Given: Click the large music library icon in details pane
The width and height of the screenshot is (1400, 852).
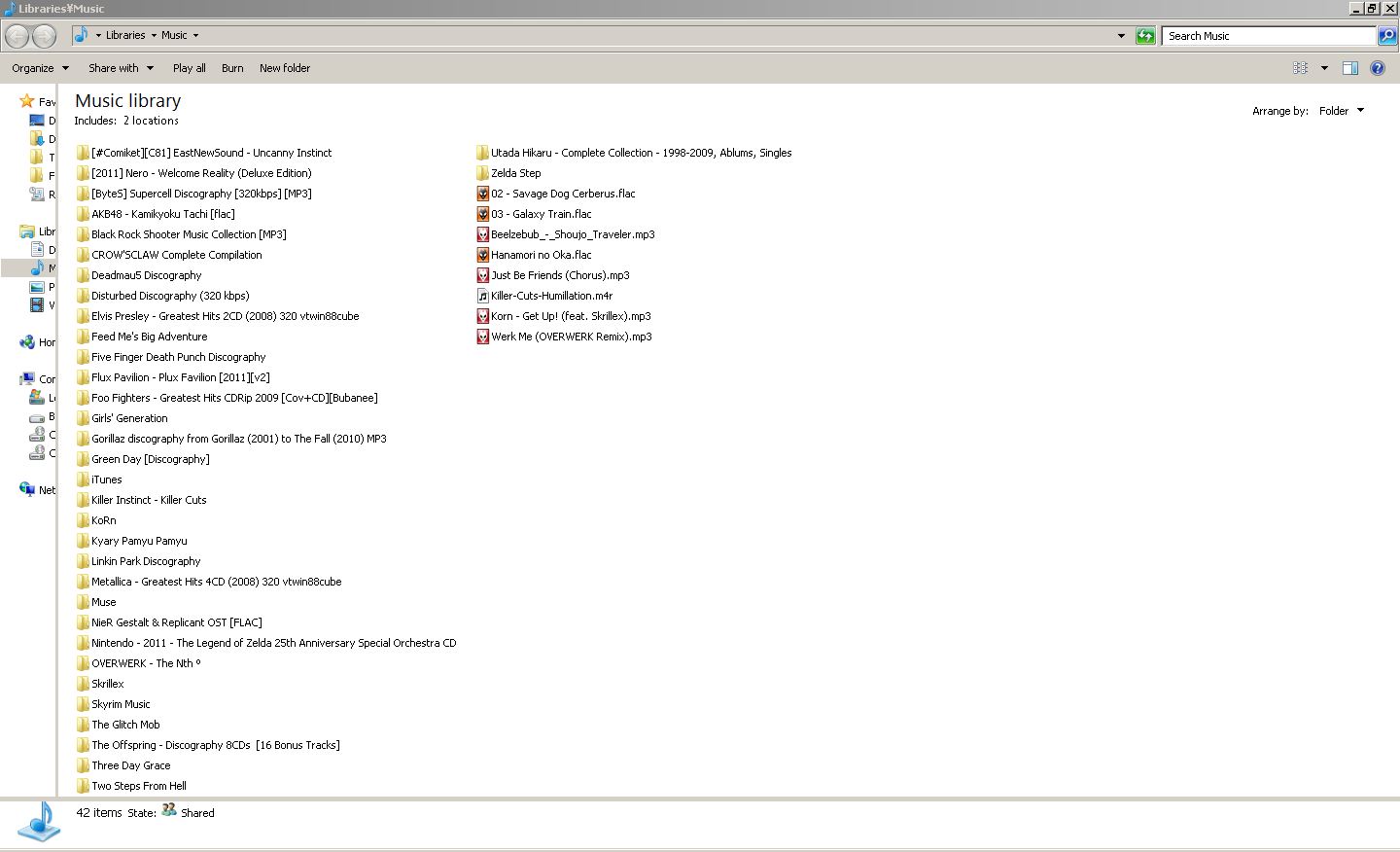Looking at the screenshot, I should (x=39, y=823).
